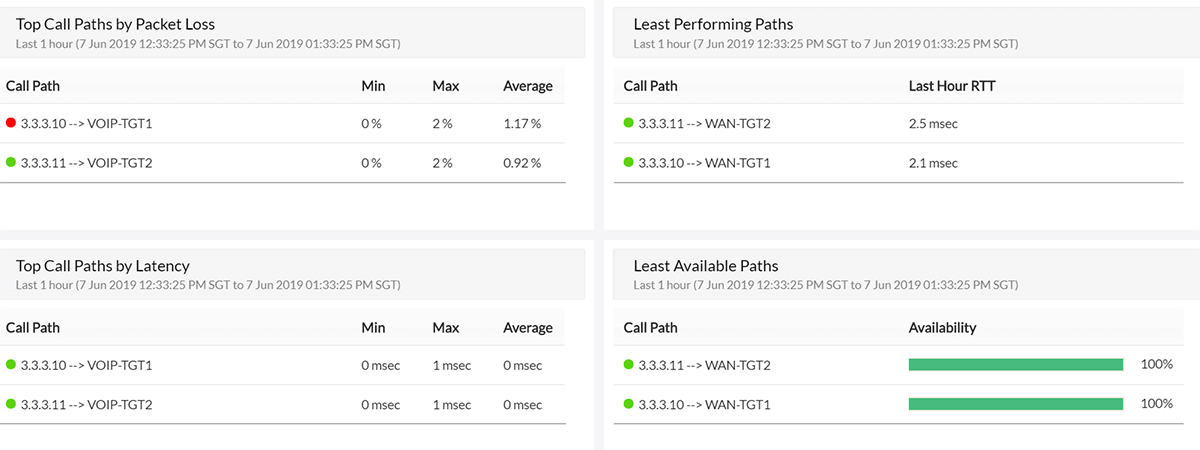This screenshot has height=450, width=1200.
Task: Sort Latency table by Average column
Action: [x=527, y=328]
